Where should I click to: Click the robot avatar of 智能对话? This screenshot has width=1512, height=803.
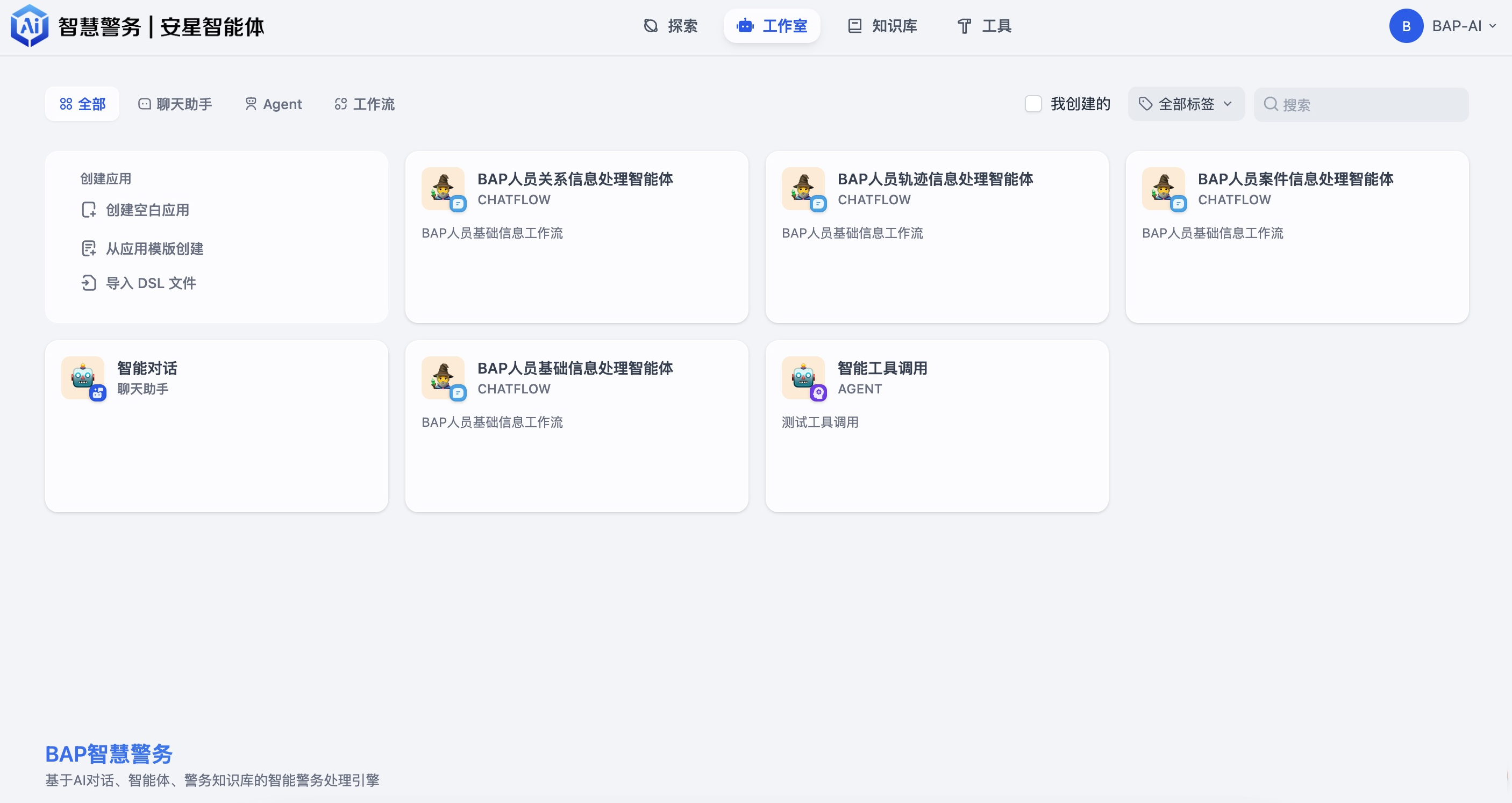[83, 378]
